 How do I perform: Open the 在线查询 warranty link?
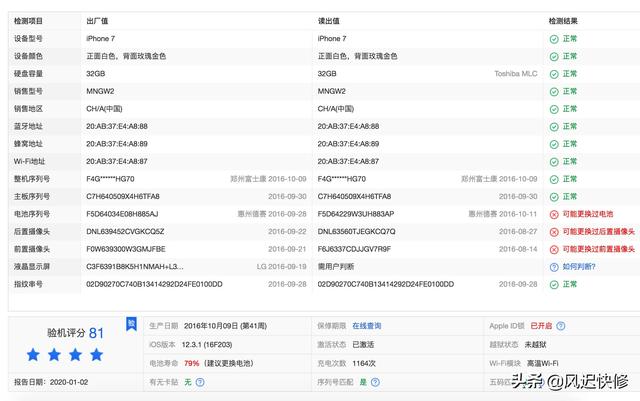(367, 326)
